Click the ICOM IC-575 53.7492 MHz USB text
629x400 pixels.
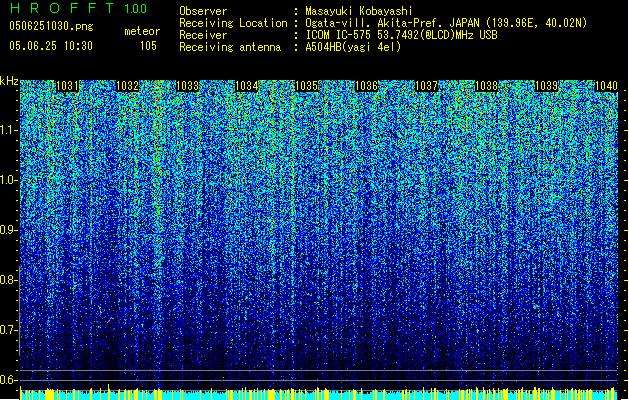tap(401, 35)
